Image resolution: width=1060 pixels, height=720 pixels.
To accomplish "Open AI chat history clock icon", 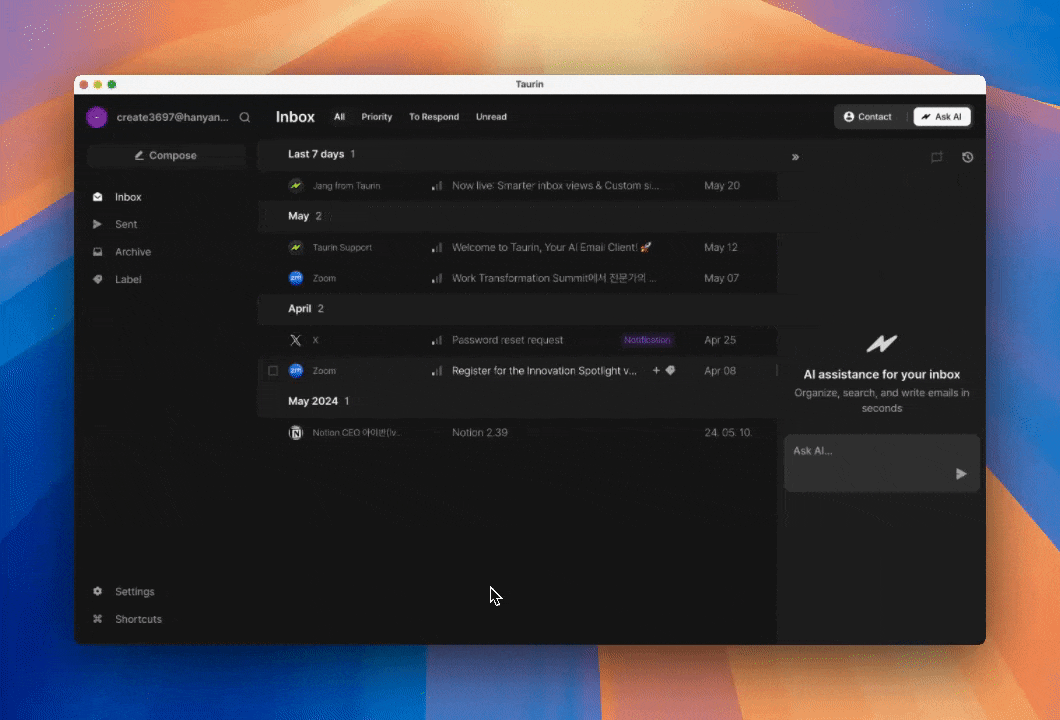I will [967, 157].
